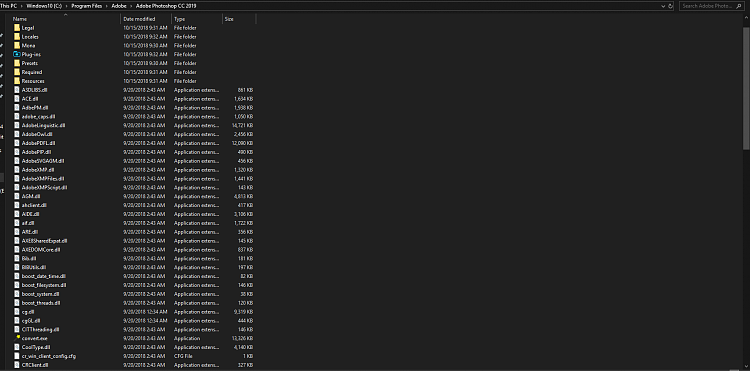Image resolution: width=750 pixels, height=371 pixels.
Task: Click Adobe Photoshop CC 2019 breadcrumb
Action: pyautogui.click(x=166, y=6)
